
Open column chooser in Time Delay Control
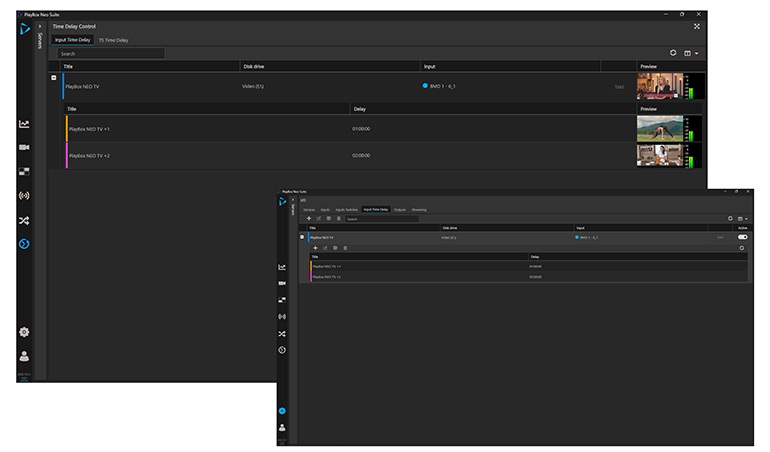tap(690, 53)
